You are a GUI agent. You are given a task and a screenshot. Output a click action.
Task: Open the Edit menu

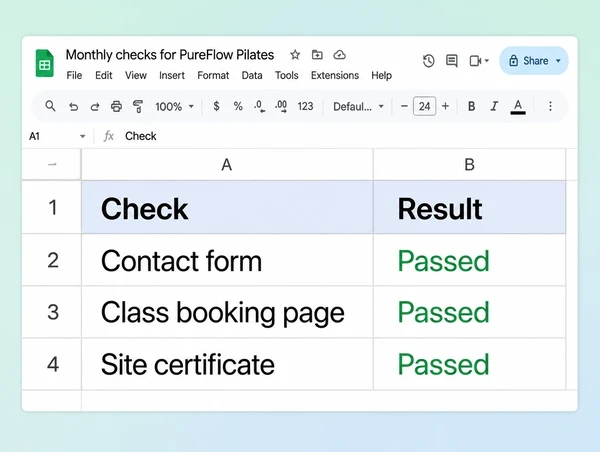point(104,75)
